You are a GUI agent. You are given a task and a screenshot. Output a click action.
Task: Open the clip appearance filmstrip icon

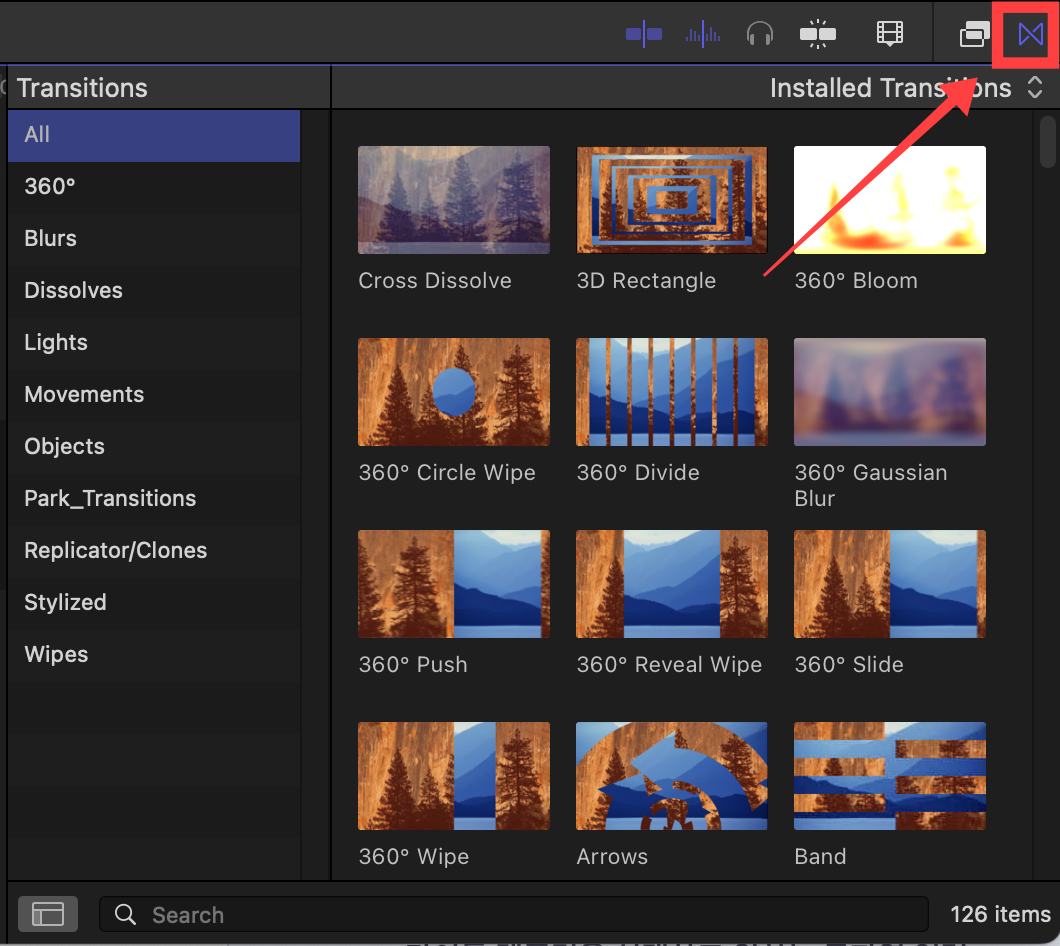[x=890, y=33]
